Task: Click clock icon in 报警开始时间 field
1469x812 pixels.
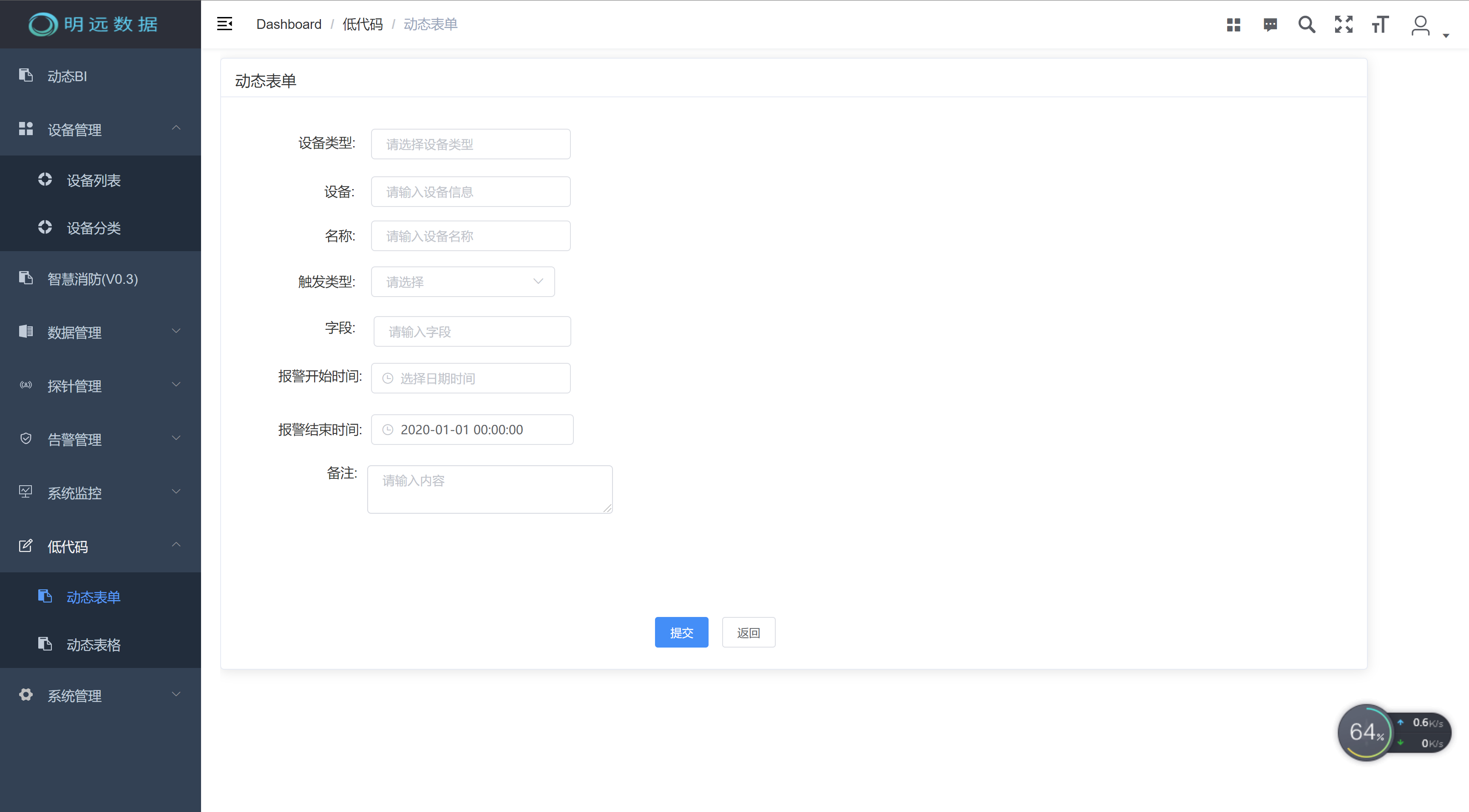Action: tap(388, 379)
